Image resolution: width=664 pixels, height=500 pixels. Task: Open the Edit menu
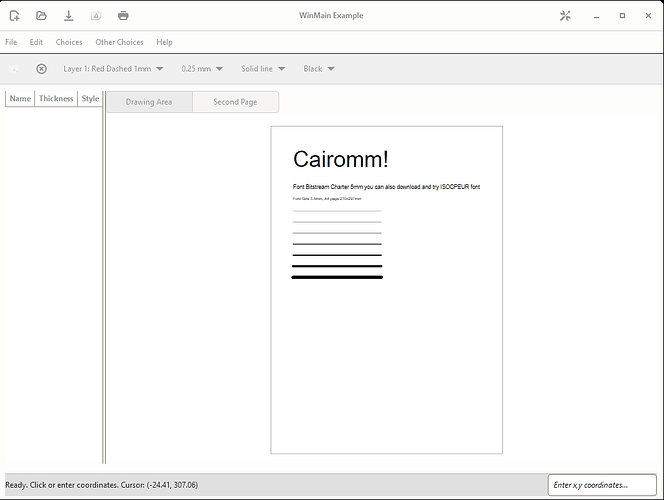point(36,42)
